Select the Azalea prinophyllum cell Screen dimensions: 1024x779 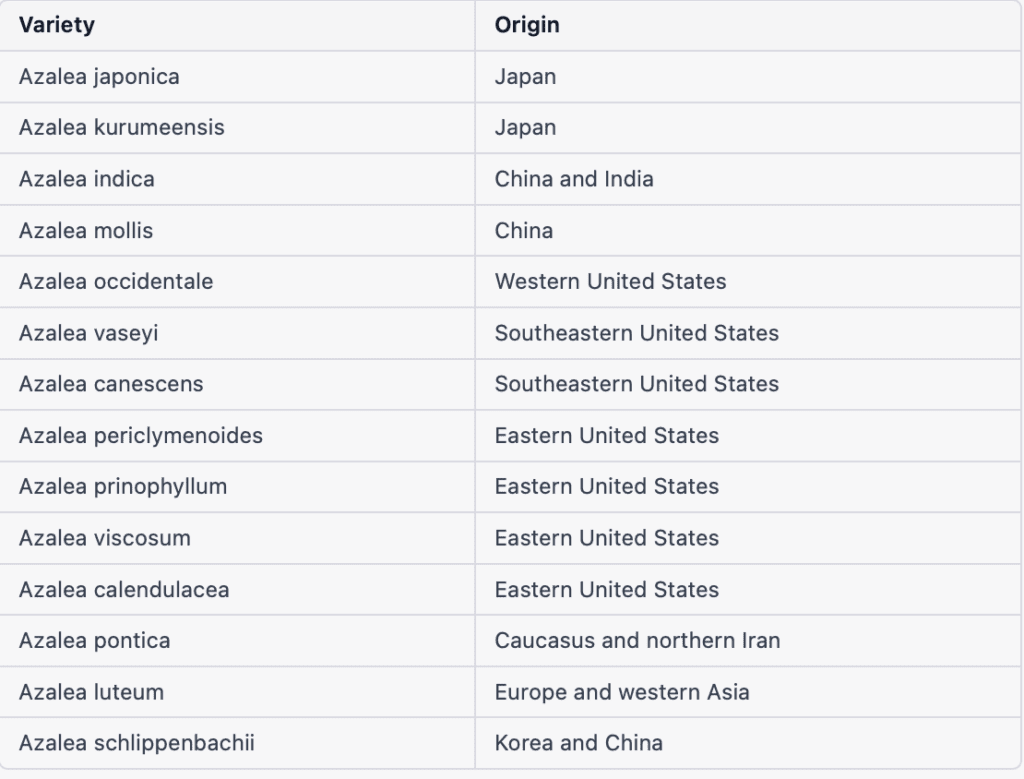click(122, 487)
